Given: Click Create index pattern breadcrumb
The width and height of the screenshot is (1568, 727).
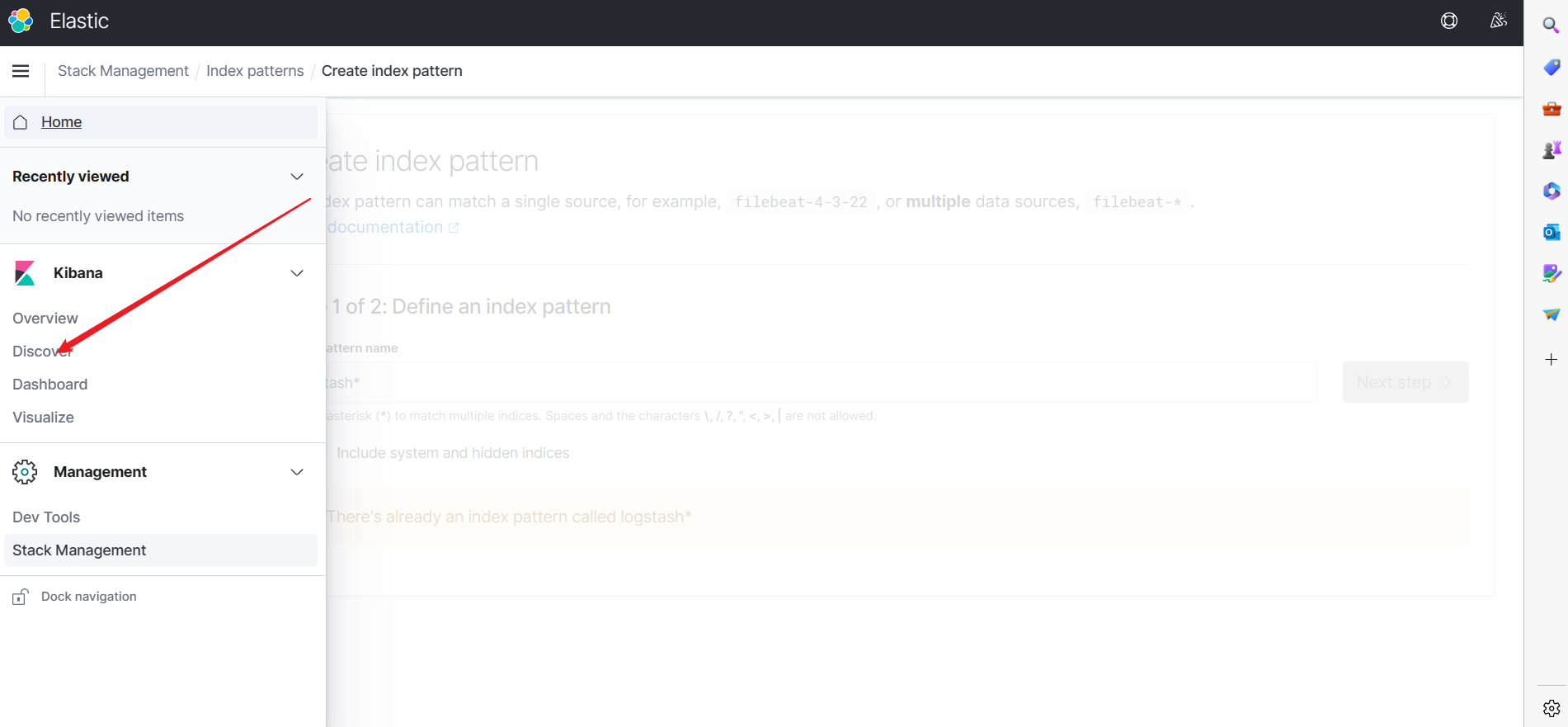Looking at the screenshot, I should point(392,71).
